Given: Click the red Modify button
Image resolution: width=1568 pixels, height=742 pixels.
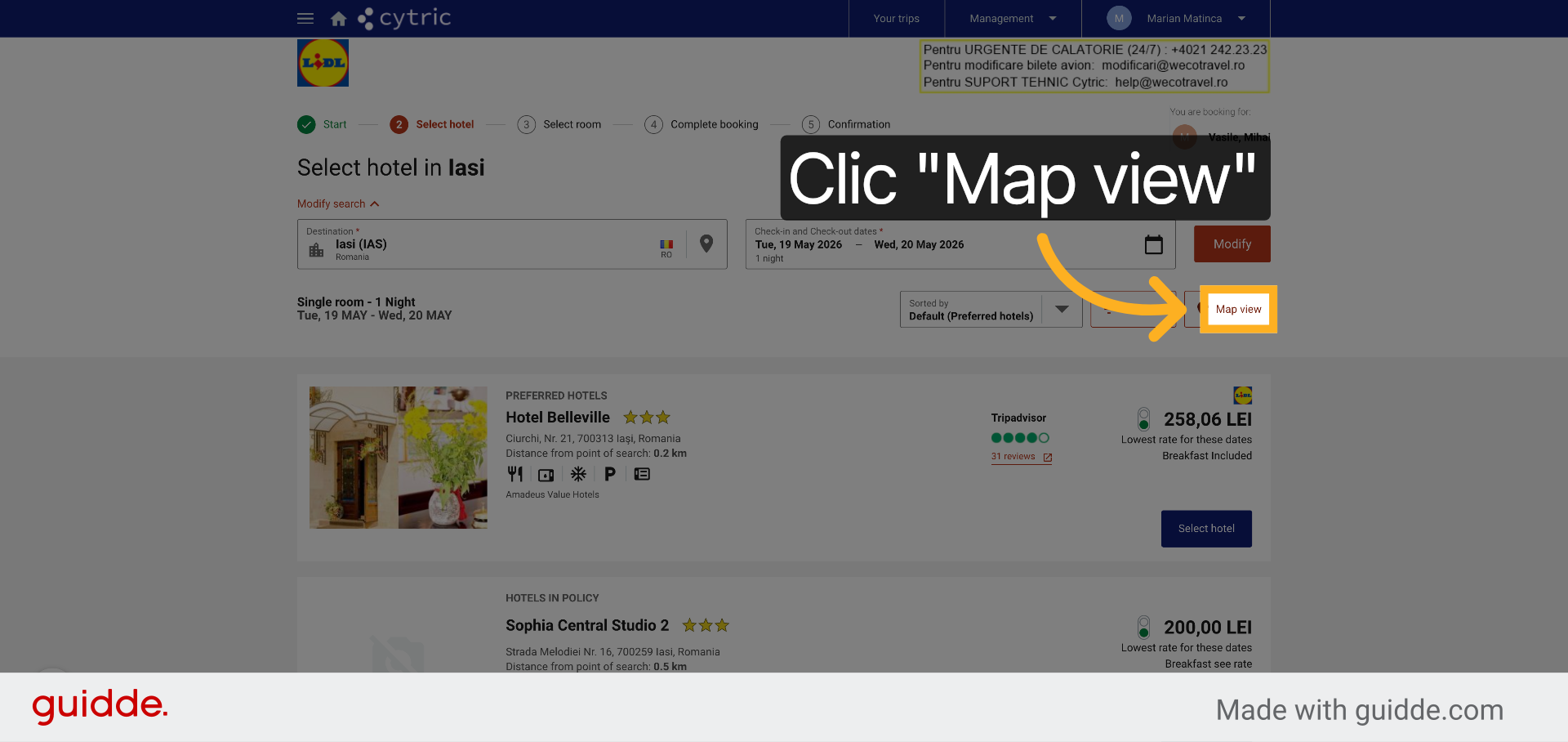Looking at the screenshot, I should pyautogui.click(x=1232, y=244).
